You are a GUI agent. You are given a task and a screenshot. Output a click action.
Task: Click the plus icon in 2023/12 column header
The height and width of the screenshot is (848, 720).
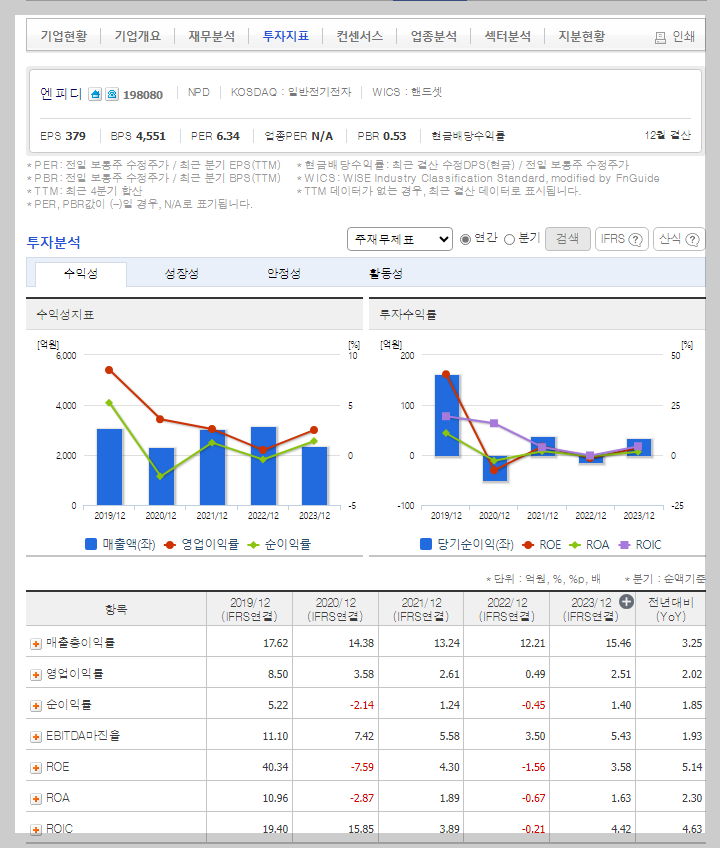(626, 601)
